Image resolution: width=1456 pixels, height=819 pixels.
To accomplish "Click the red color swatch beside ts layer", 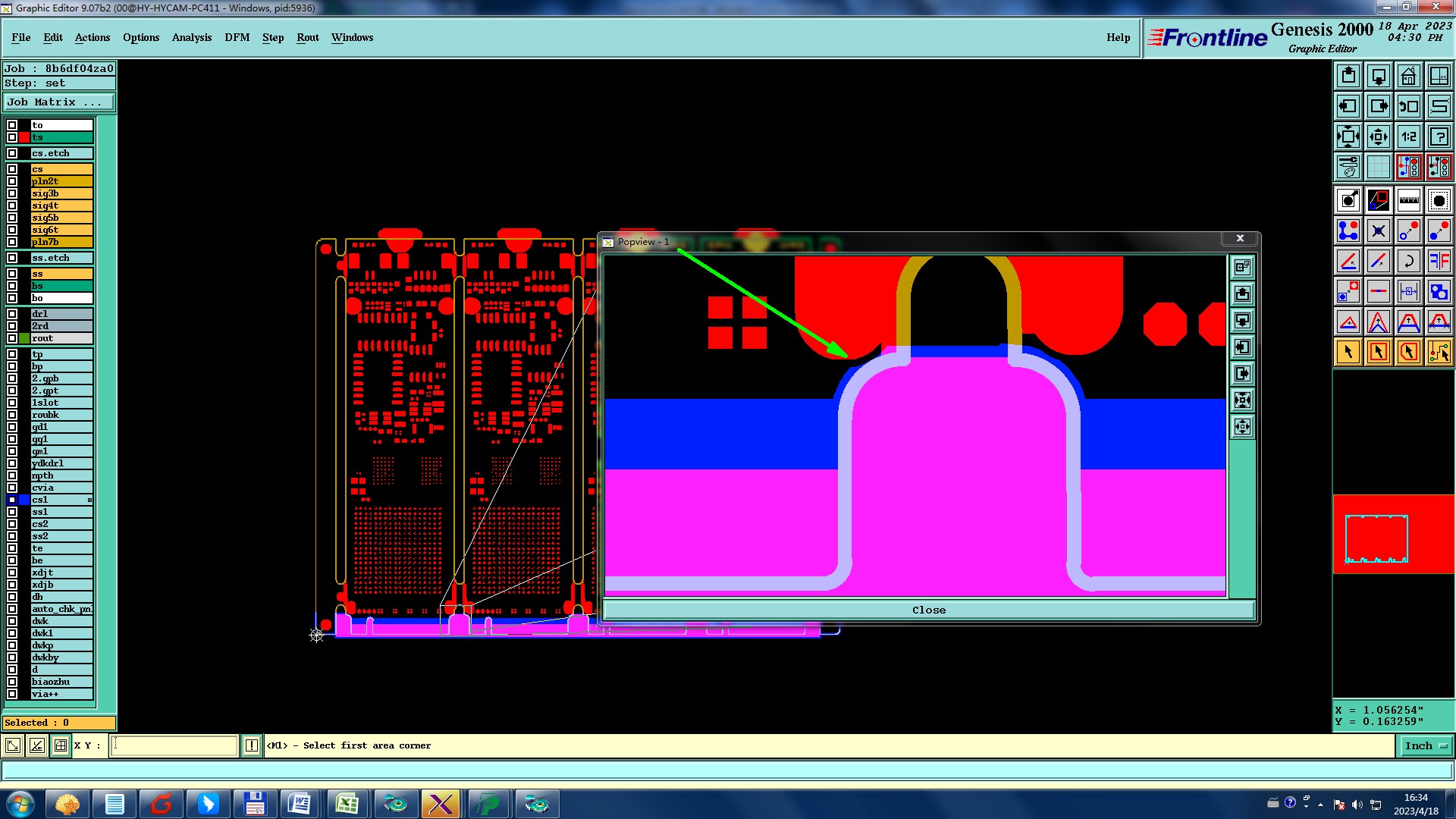I will [x=24, y=137].
